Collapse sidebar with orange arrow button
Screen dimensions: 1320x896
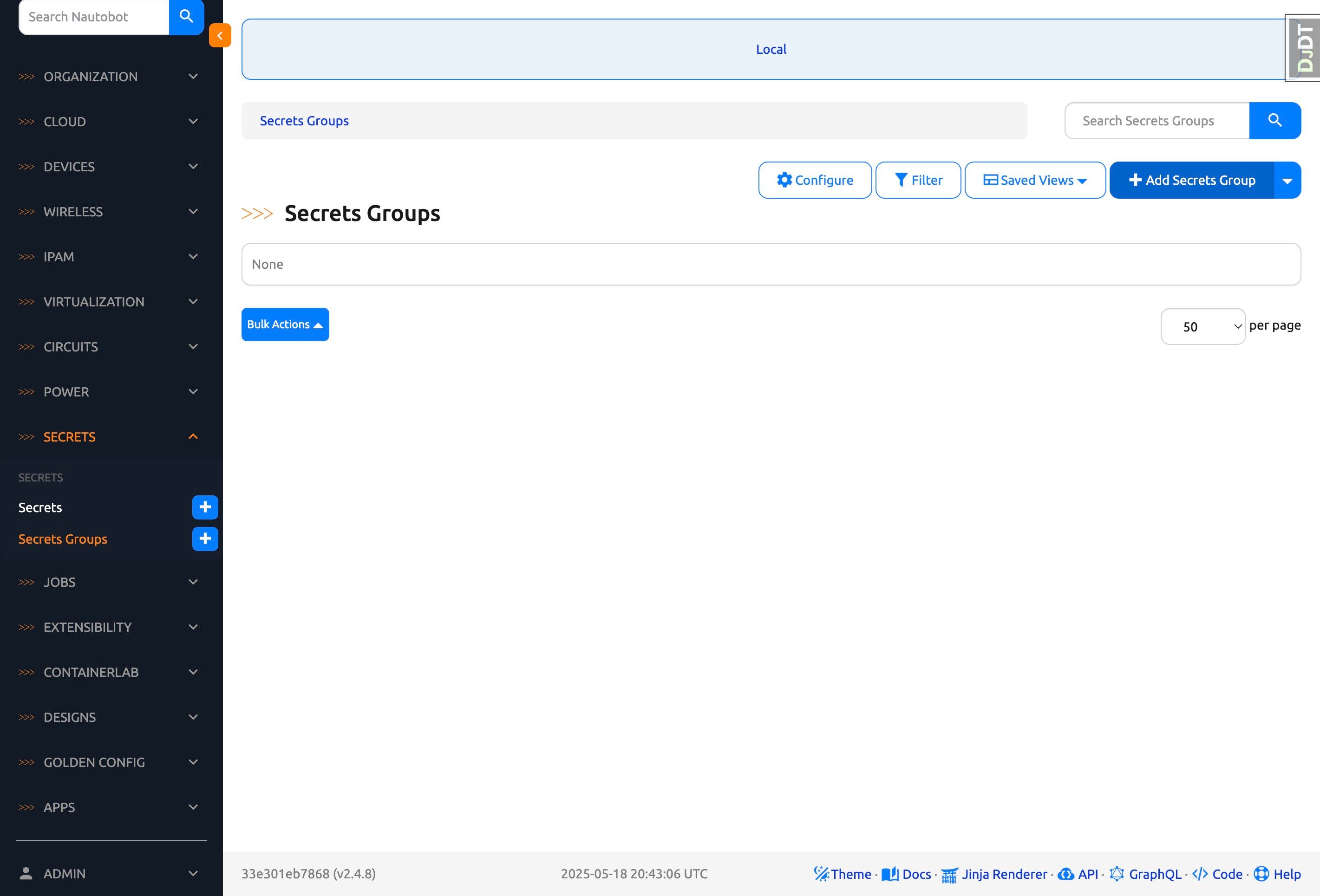(x=220, y=35)
